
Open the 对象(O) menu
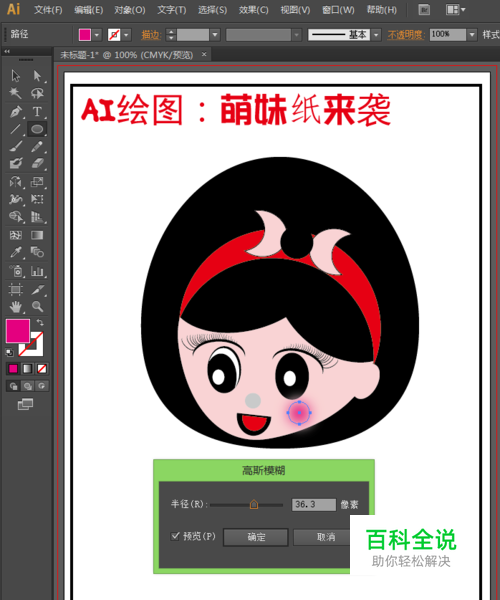pos(130,10)
